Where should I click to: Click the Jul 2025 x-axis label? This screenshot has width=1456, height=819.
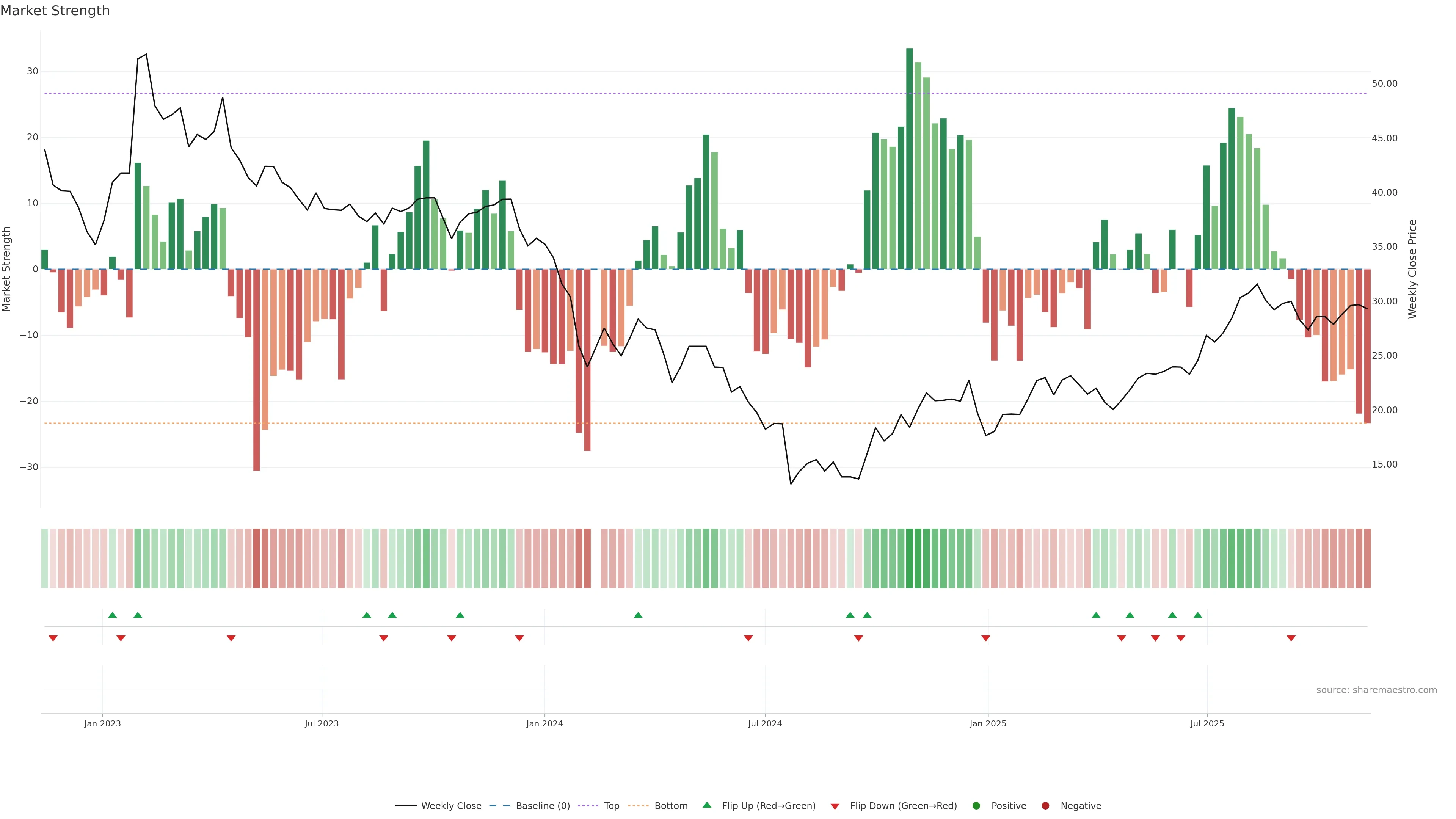[1207, 723]
